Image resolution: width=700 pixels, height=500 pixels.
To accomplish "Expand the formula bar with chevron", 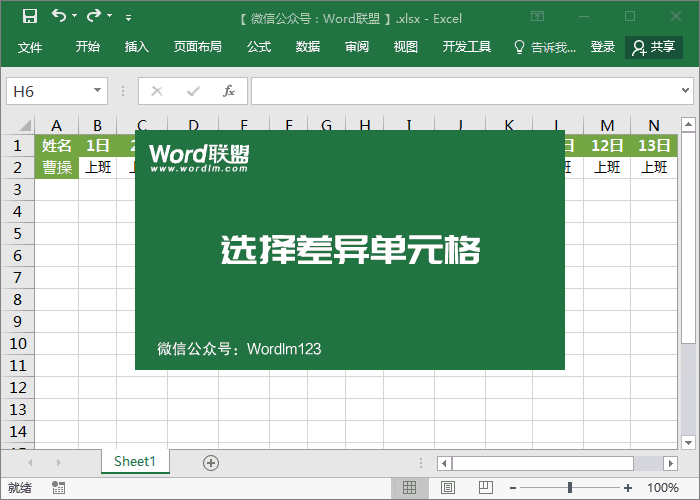I will [687, 91].
